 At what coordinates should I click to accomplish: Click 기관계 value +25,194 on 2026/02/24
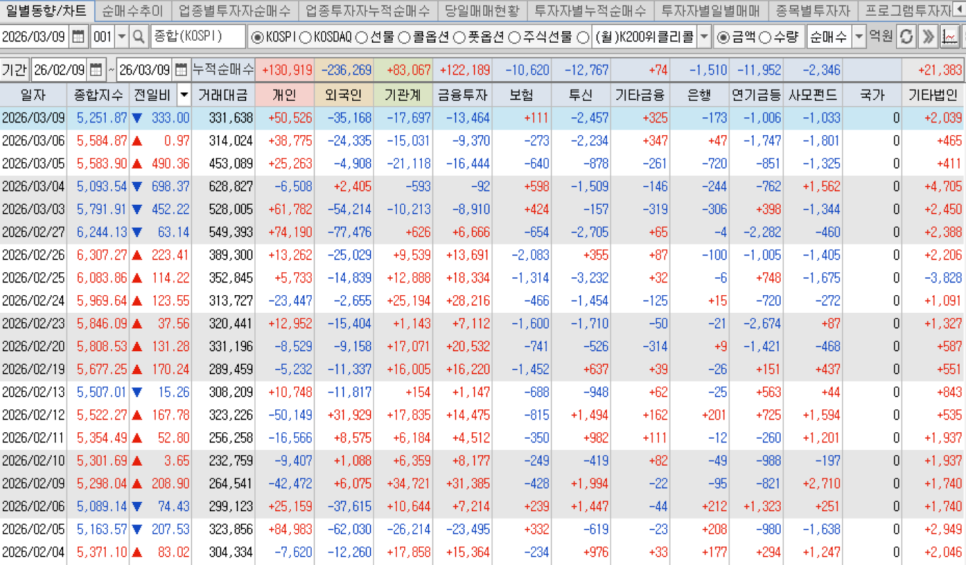click(x=408, y=300)
